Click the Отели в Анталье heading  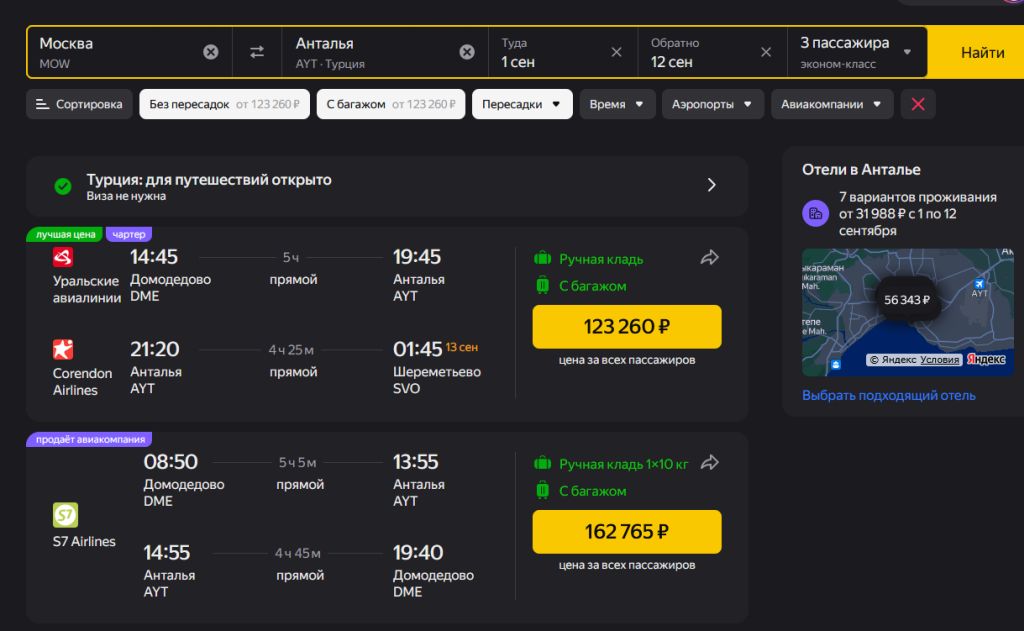[x=861, y=170]
